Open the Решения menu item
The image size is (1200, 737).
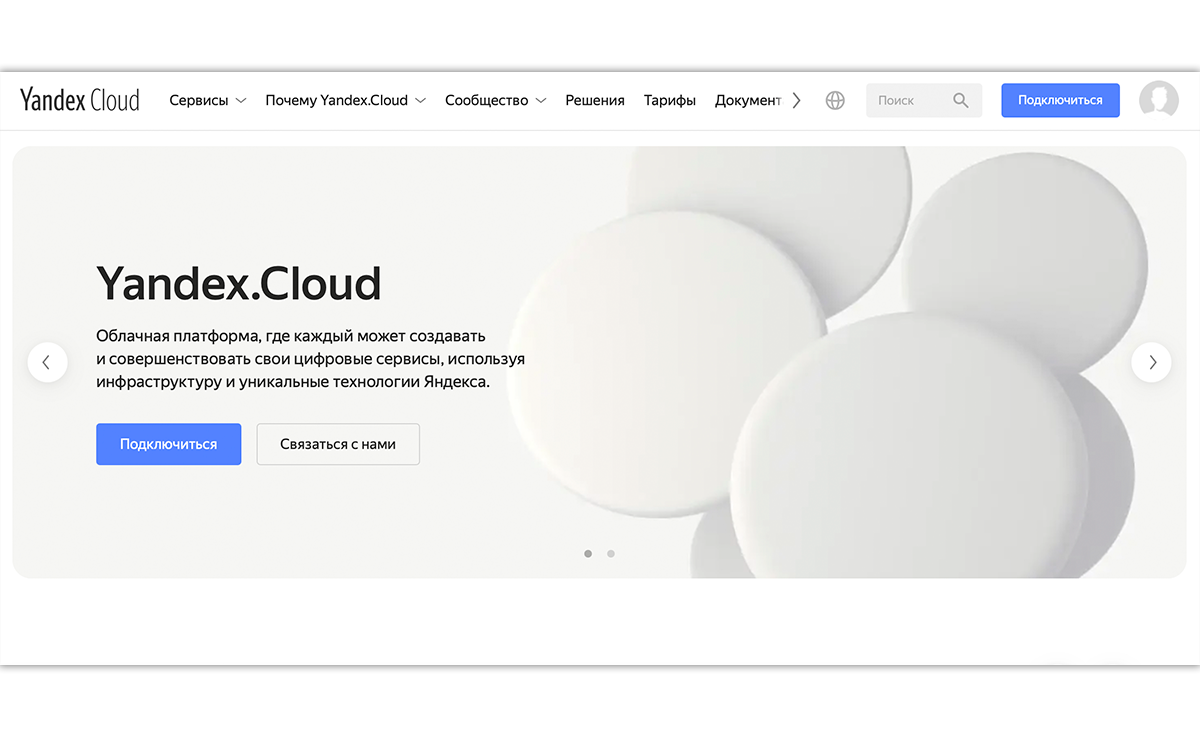[x=594, y=100]
